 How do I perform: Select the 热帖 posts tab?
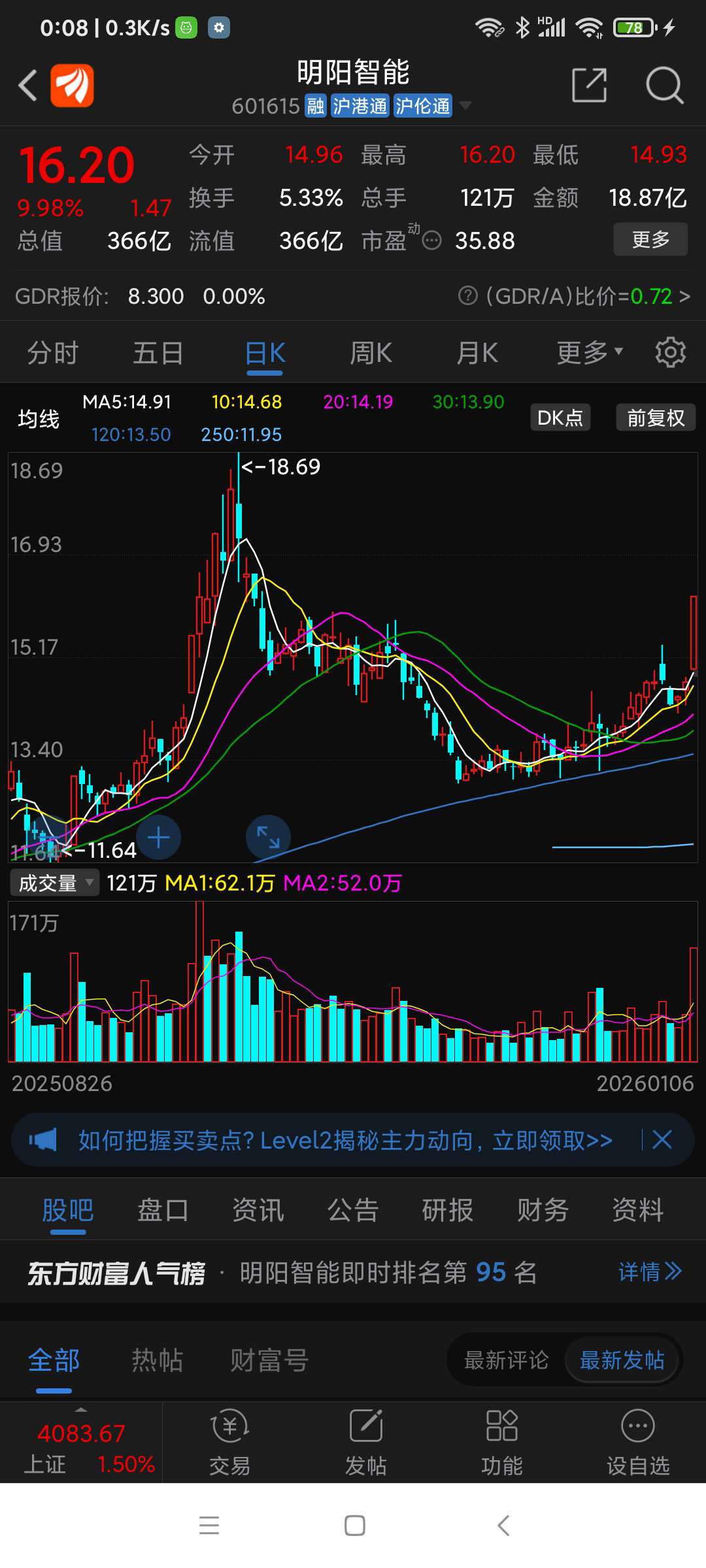point(157,1361)
